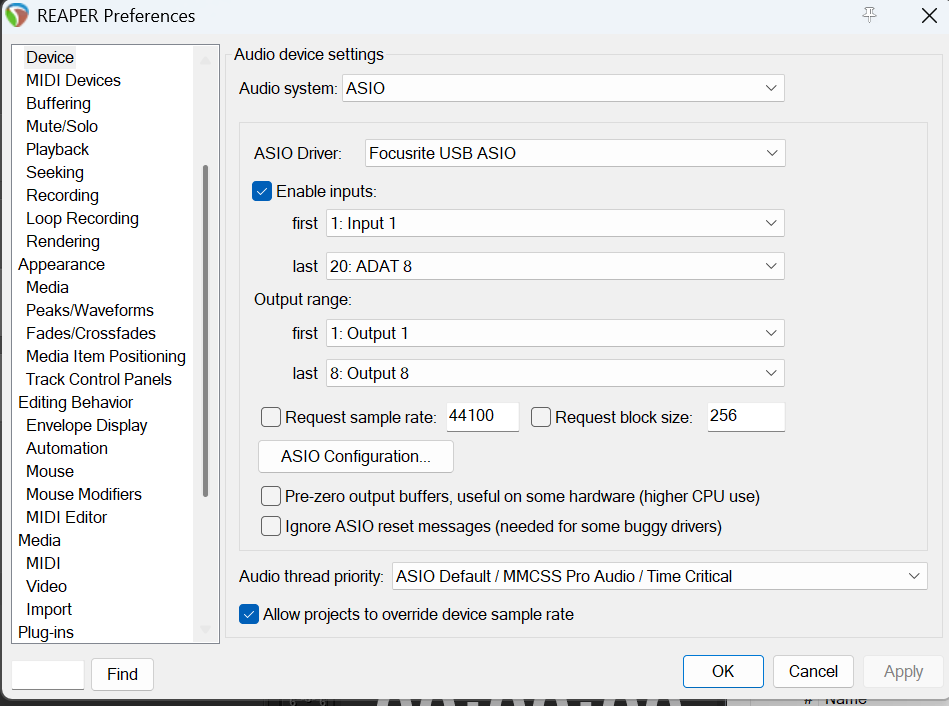This screenshot has width=949, height=706.
Task: Open first input dropdown showing Input 1
Action: click(x=555, y=223)
